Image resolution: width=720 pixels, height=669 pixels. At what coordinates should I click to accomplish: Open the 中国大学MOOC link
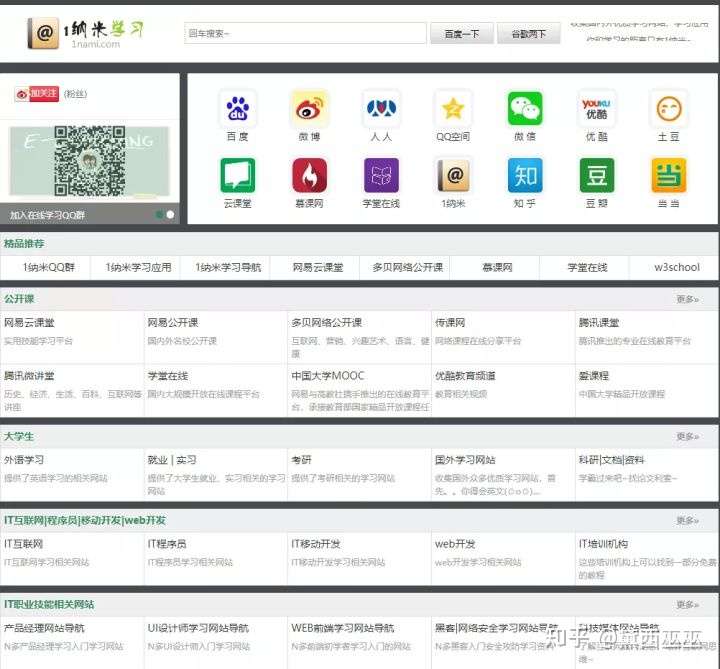[x=328, y=376]
